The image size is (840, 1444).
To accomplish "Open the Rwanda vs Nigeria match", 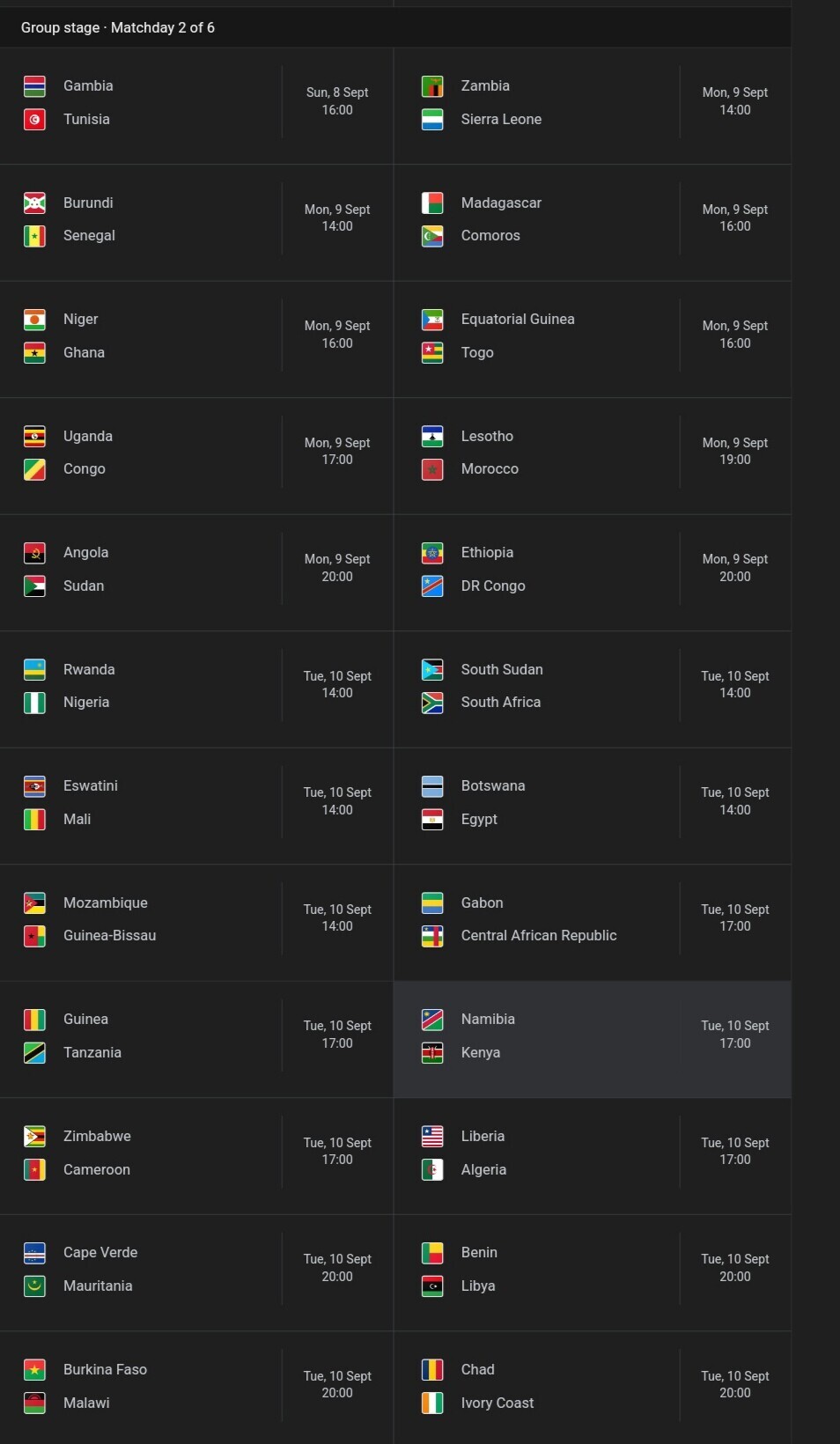I will click(x=196, y=689).
